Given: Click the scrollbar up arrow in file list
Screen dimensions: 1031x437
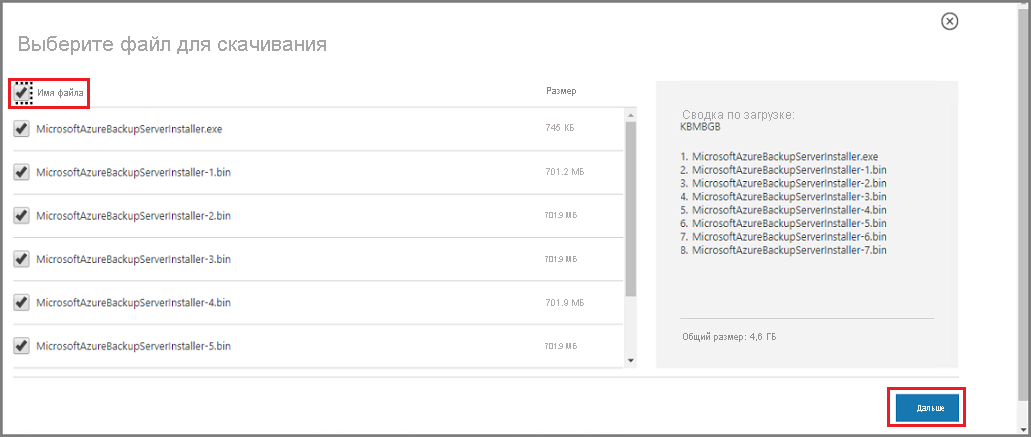Looking at the screenshot, I should 631,115.
